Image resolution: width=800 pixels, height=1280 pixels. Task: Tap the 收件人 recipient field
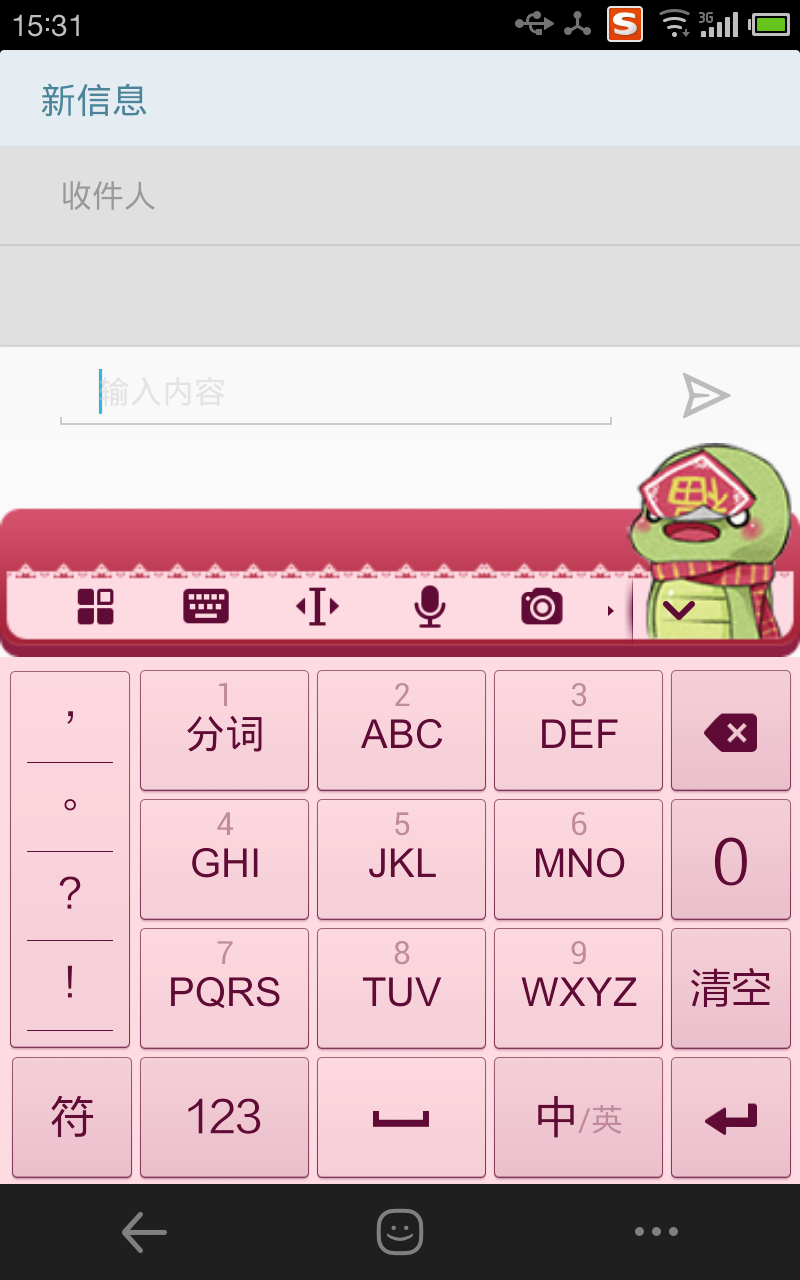[x=400, y=196]
